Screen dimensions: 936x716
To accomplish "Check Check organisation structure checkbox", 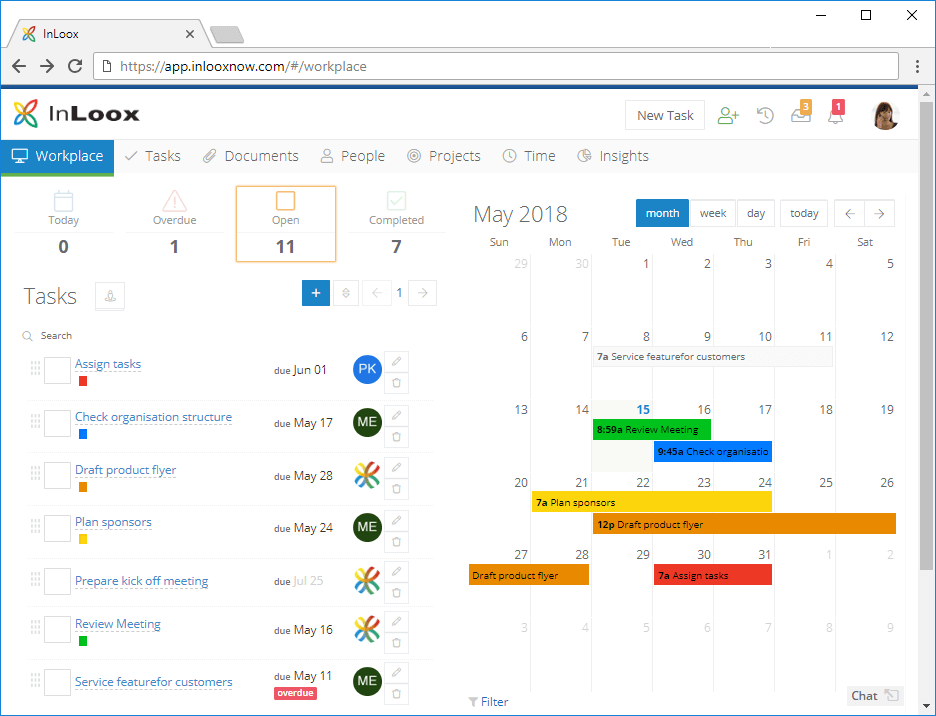I will (58, 423).
